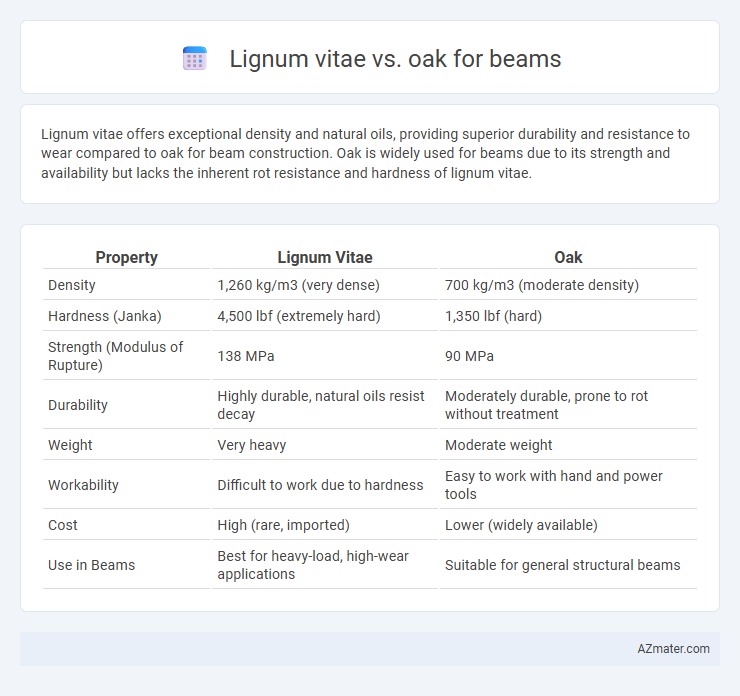
Task: Select the summary paragraph about lignum vitae
Action: tap(365, 153)
